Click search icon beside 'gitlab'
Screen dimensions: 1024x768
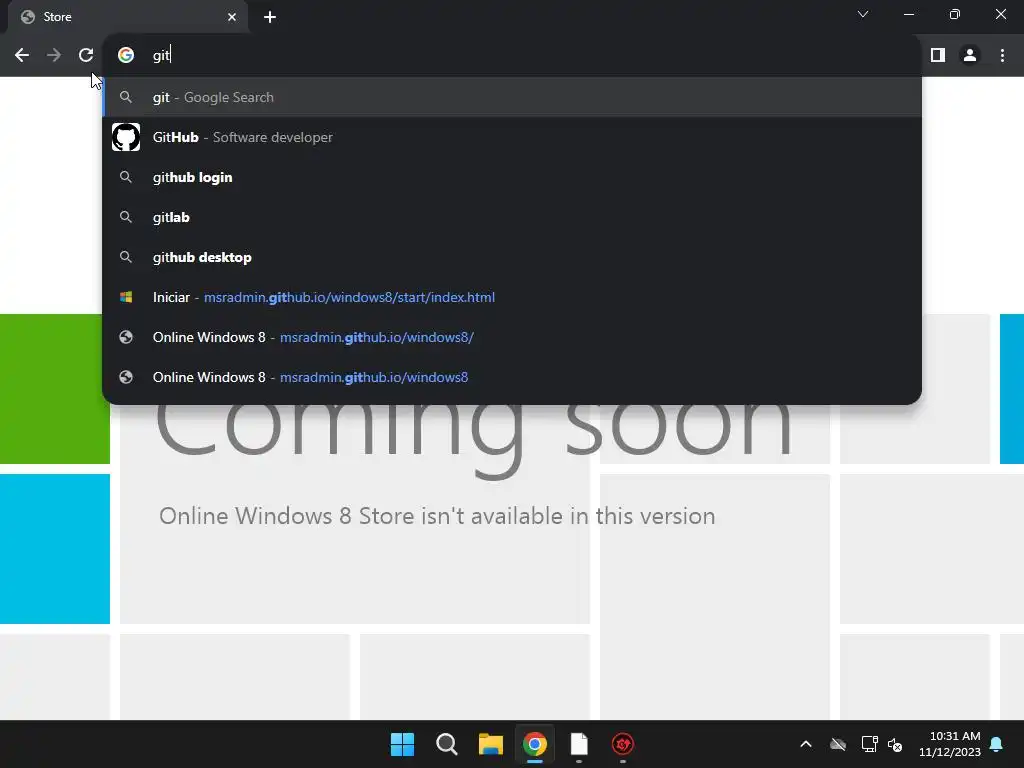126,217
